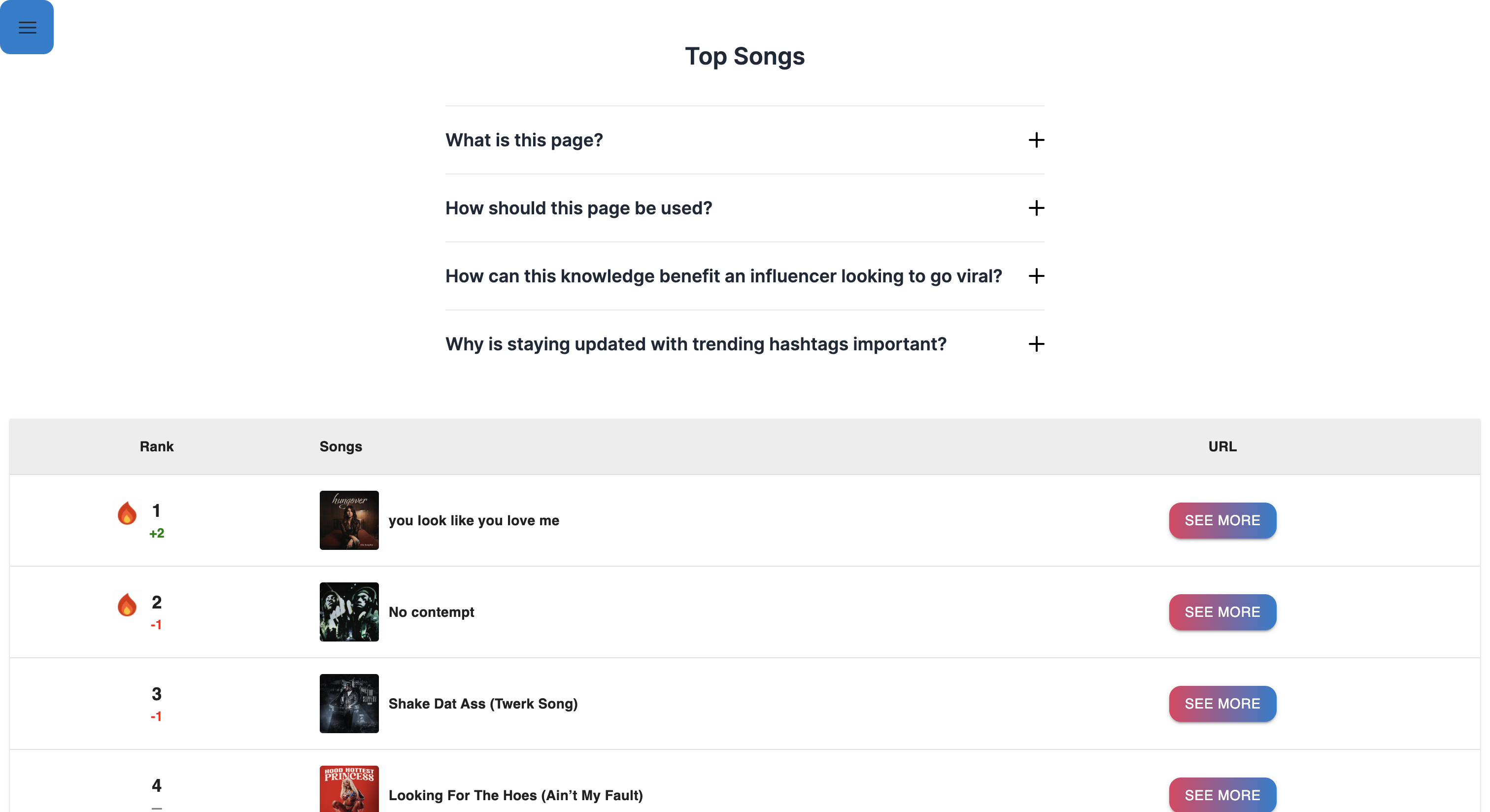The image size is (1490, 812).
Task: Click plus icon beside trending hashtags question
Action: (x=1036, y=344)
